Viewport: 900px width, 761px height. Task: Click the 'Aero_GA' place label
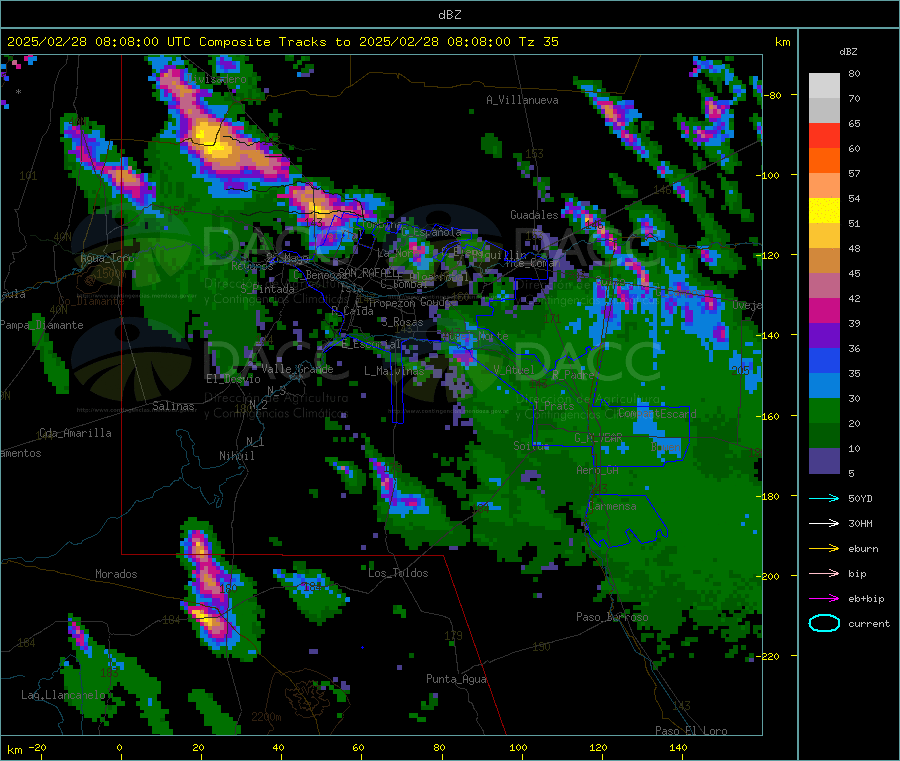tap(597, 470)
